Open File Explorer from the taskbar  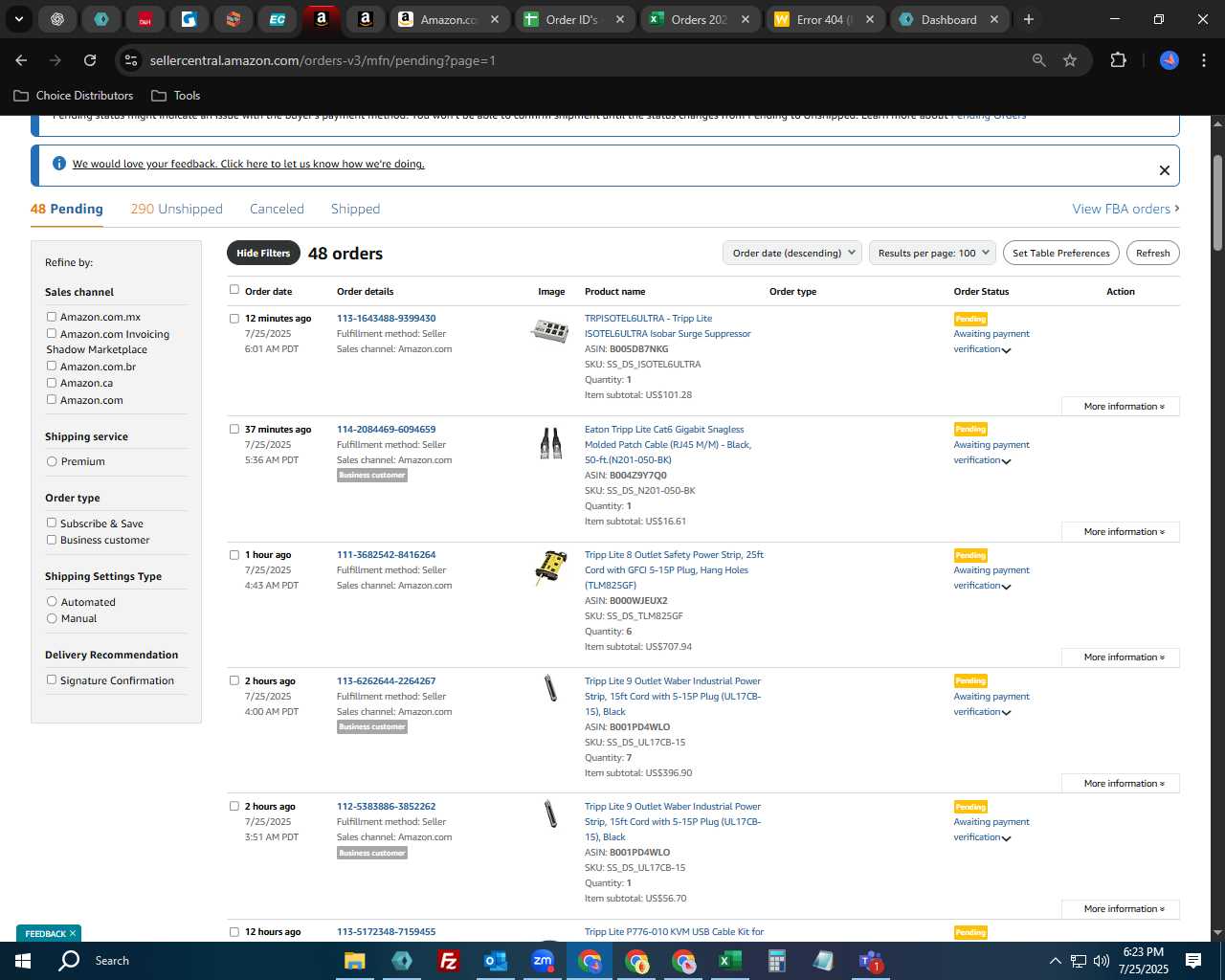point(355,961)
